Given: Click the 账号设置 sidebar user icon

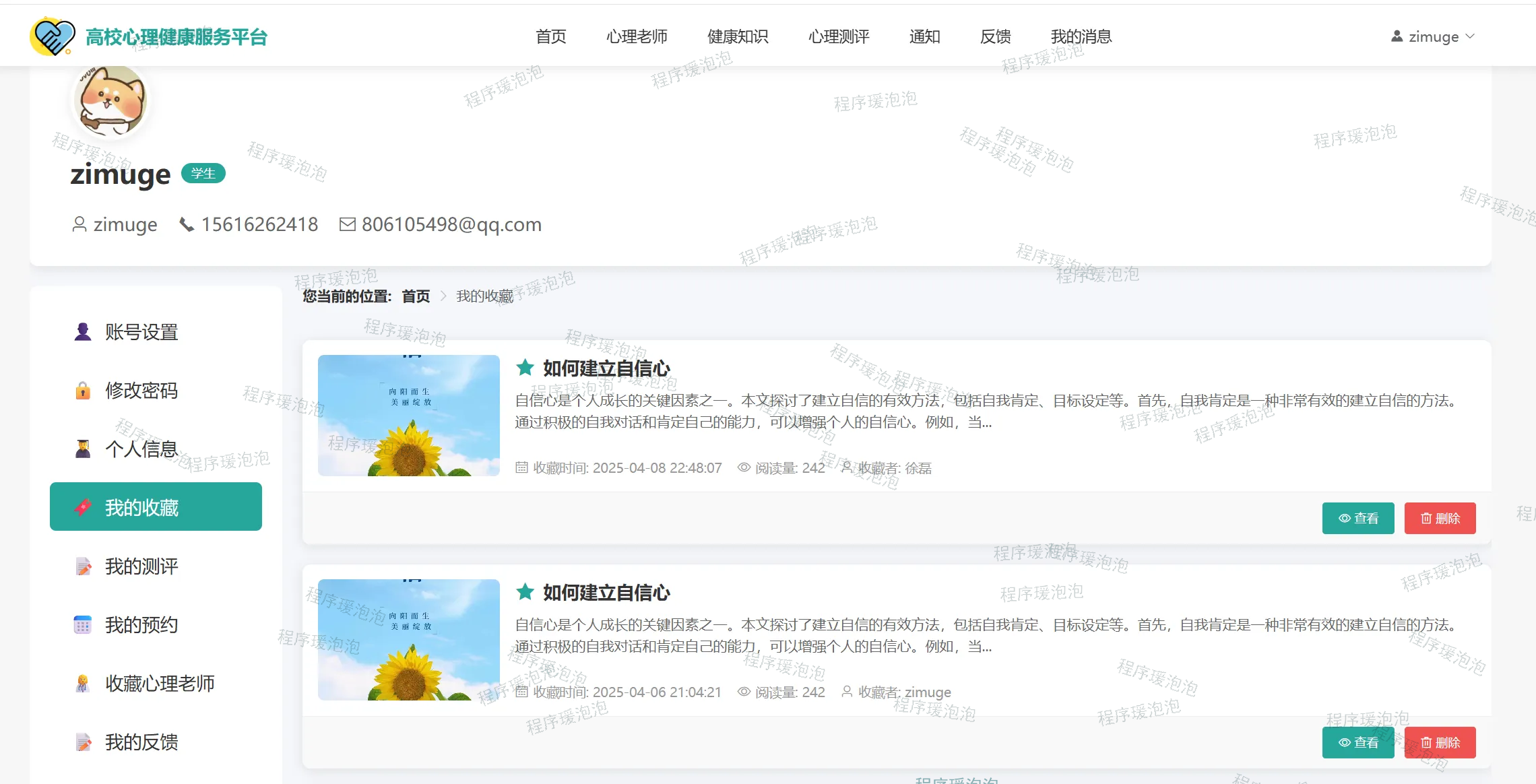Looking at the screenshot, I should coord(83,332).
